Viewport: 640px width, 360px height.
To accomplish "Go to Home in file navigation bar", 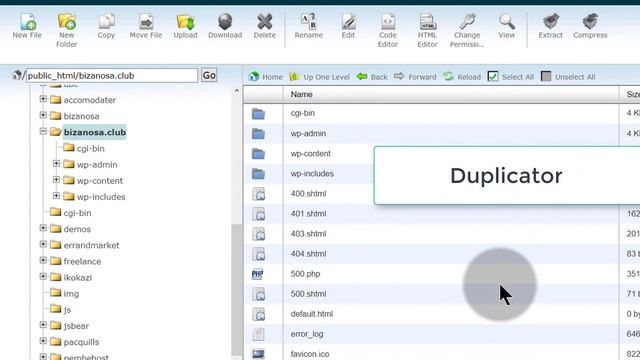I will (x=265, y=77).
